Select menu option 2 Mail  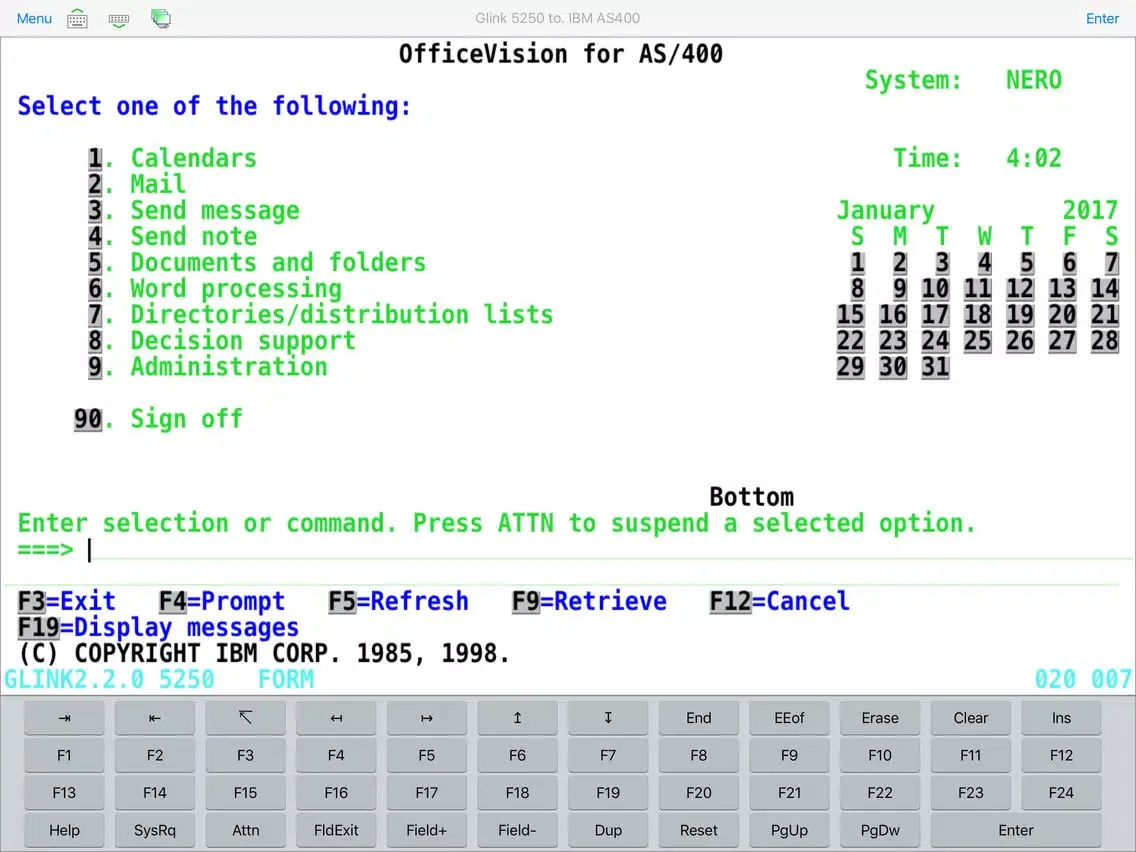click(137, 184)
